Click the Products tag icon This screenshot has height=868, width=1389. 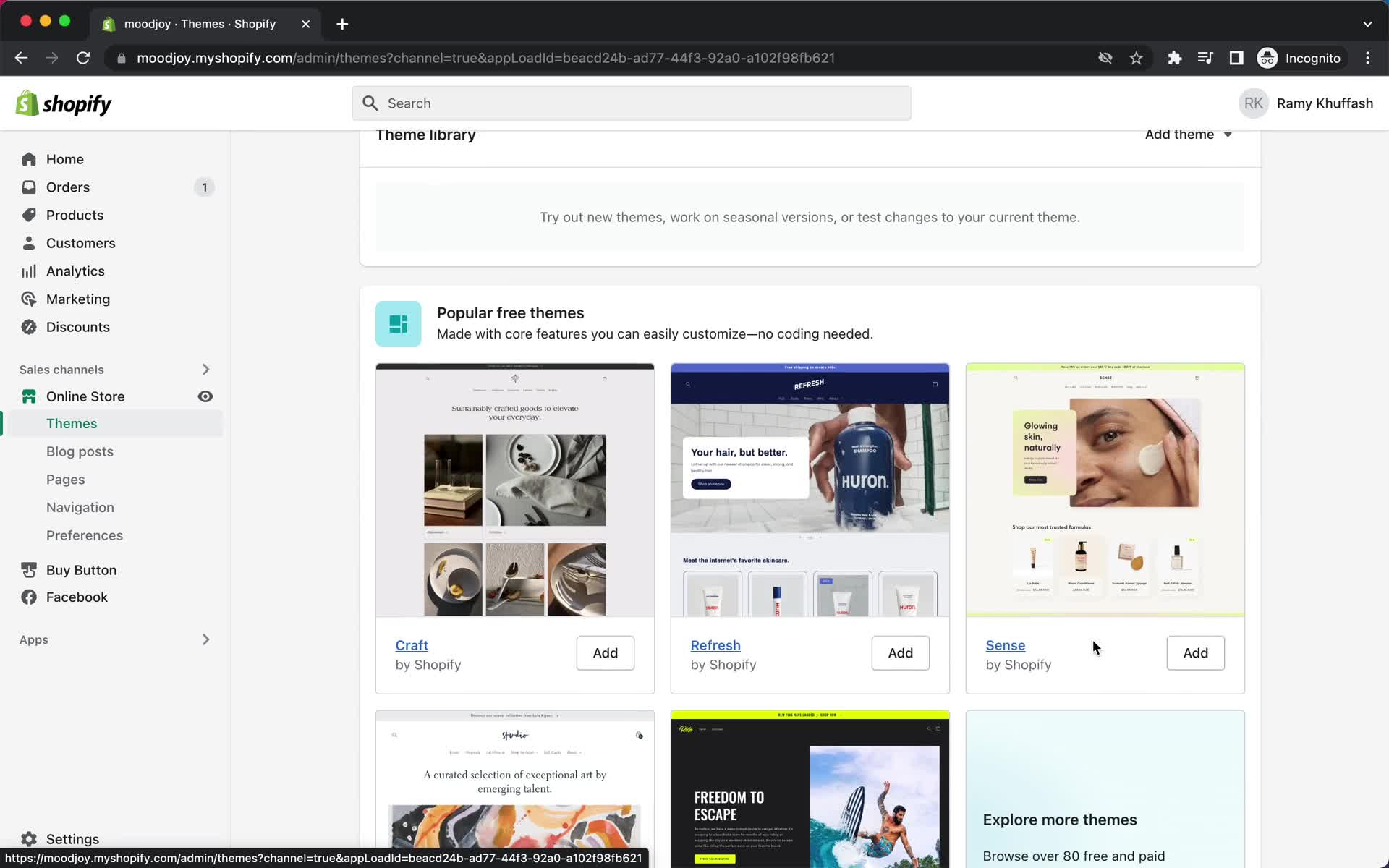click(29, 215)
